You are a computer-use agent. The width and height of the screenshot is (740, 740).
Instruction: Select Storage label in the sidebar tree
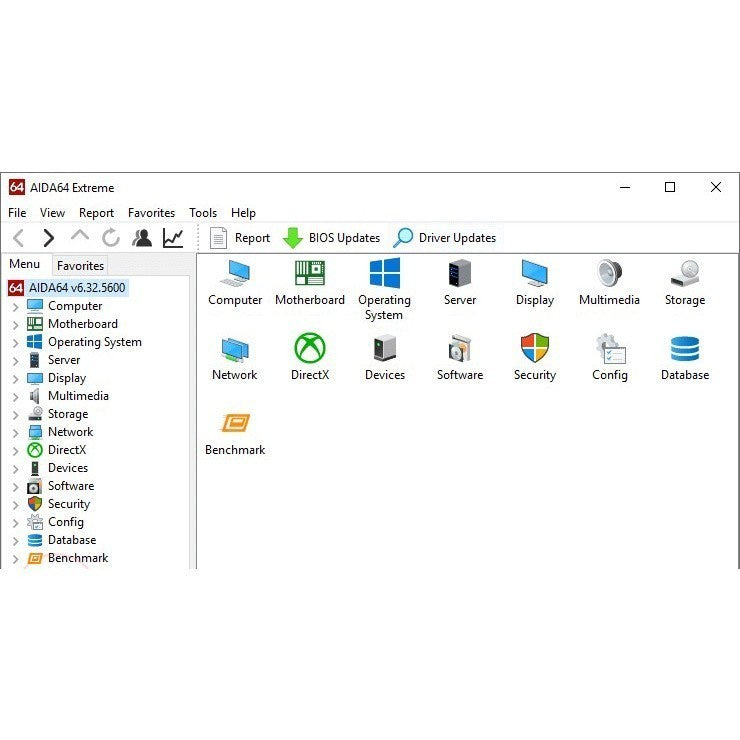point(68,414)
